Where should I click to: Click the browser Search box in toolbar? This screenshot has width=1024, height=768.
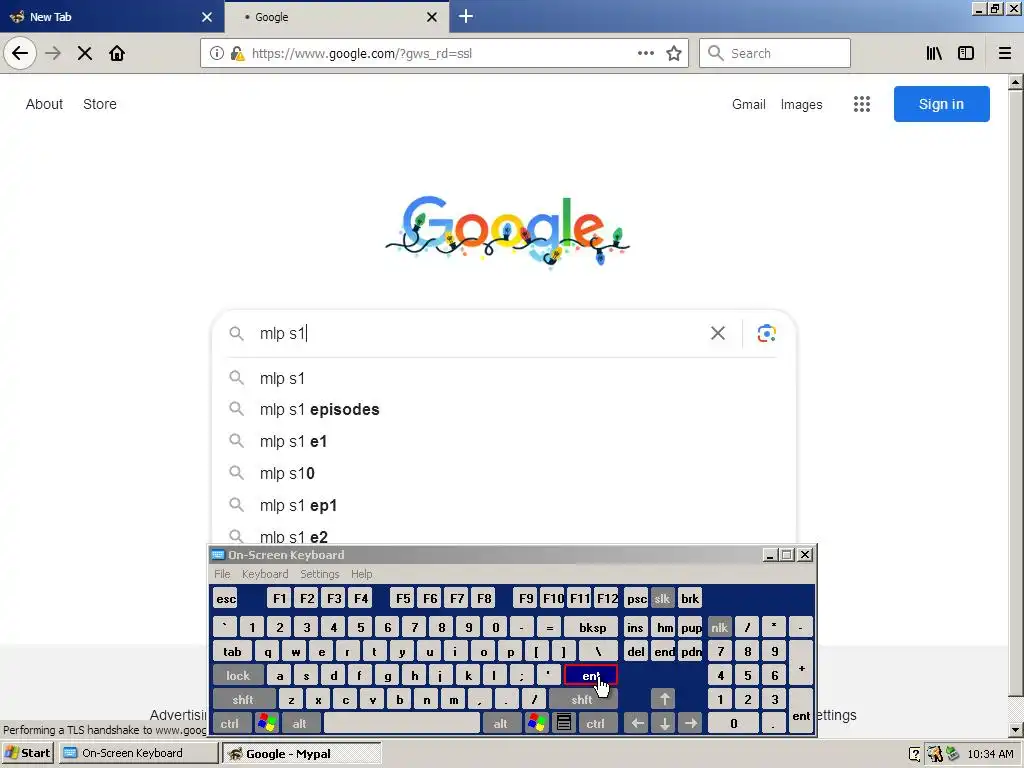click(775, 54)
